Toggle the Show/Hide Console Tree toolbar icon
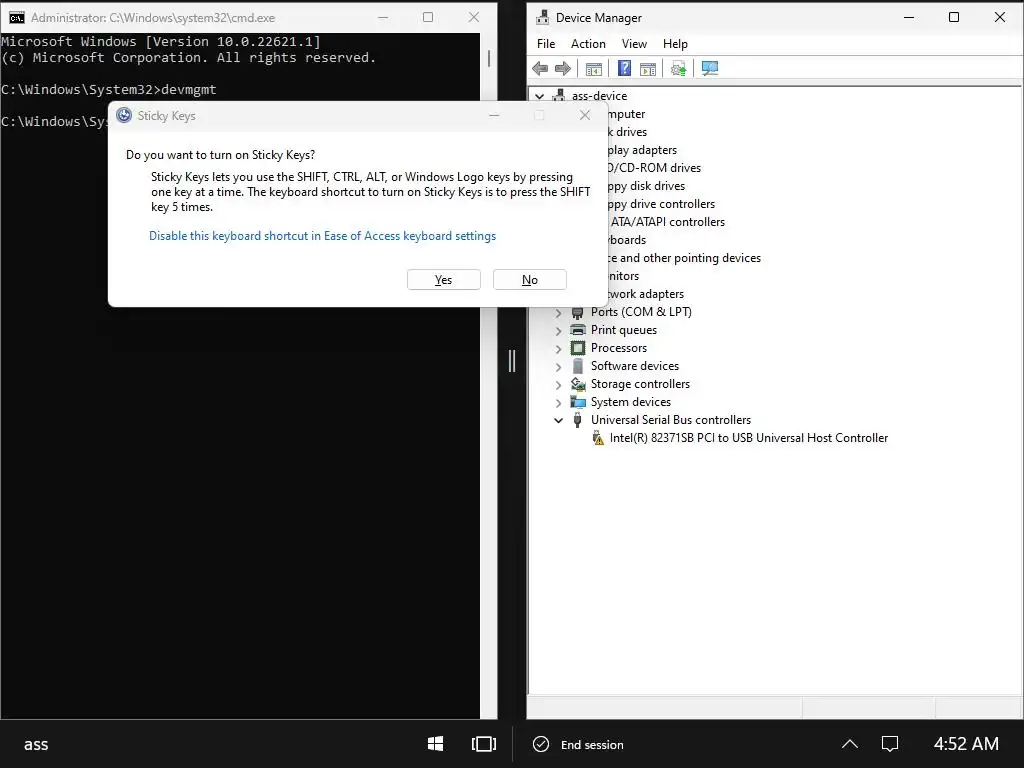The image size is (1024, 768). pos(594,69)
